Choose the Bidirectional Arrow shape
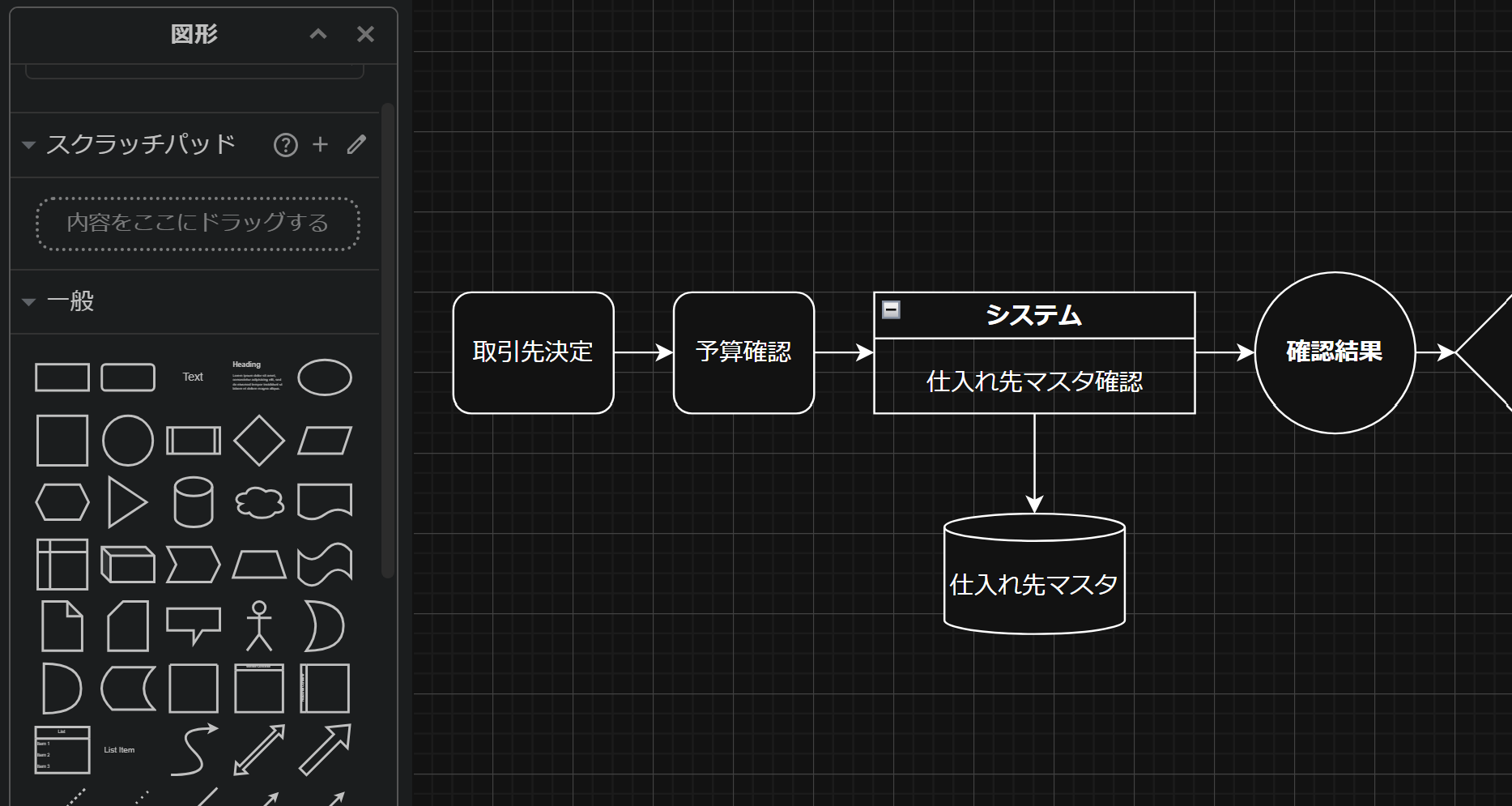 tap(259, 750)
